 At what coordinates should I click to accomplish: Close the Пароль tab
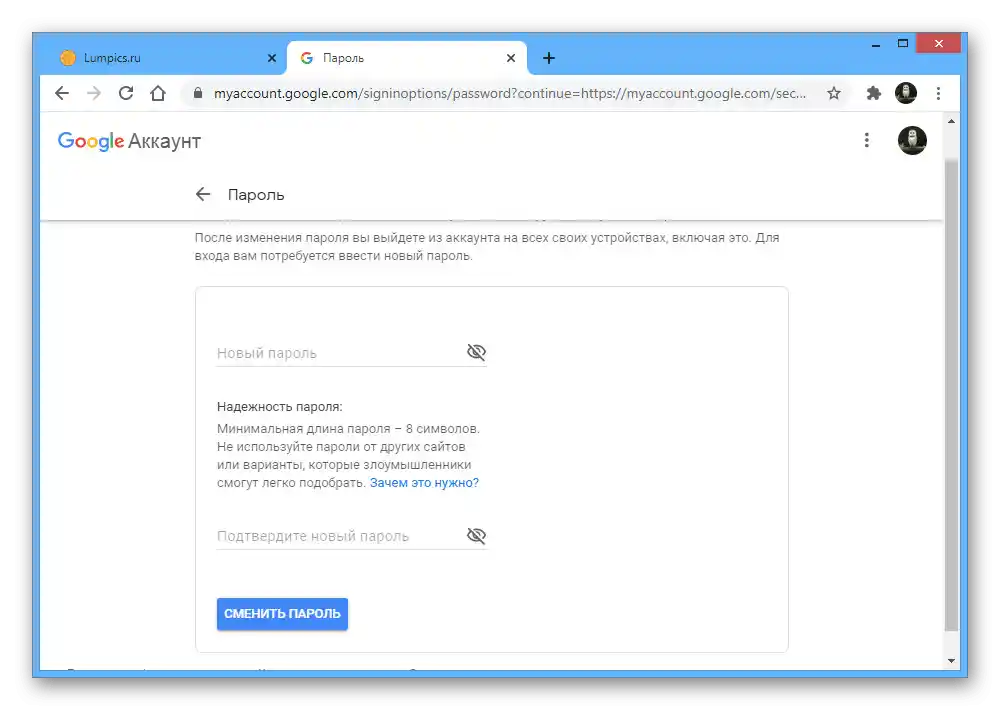511,58
